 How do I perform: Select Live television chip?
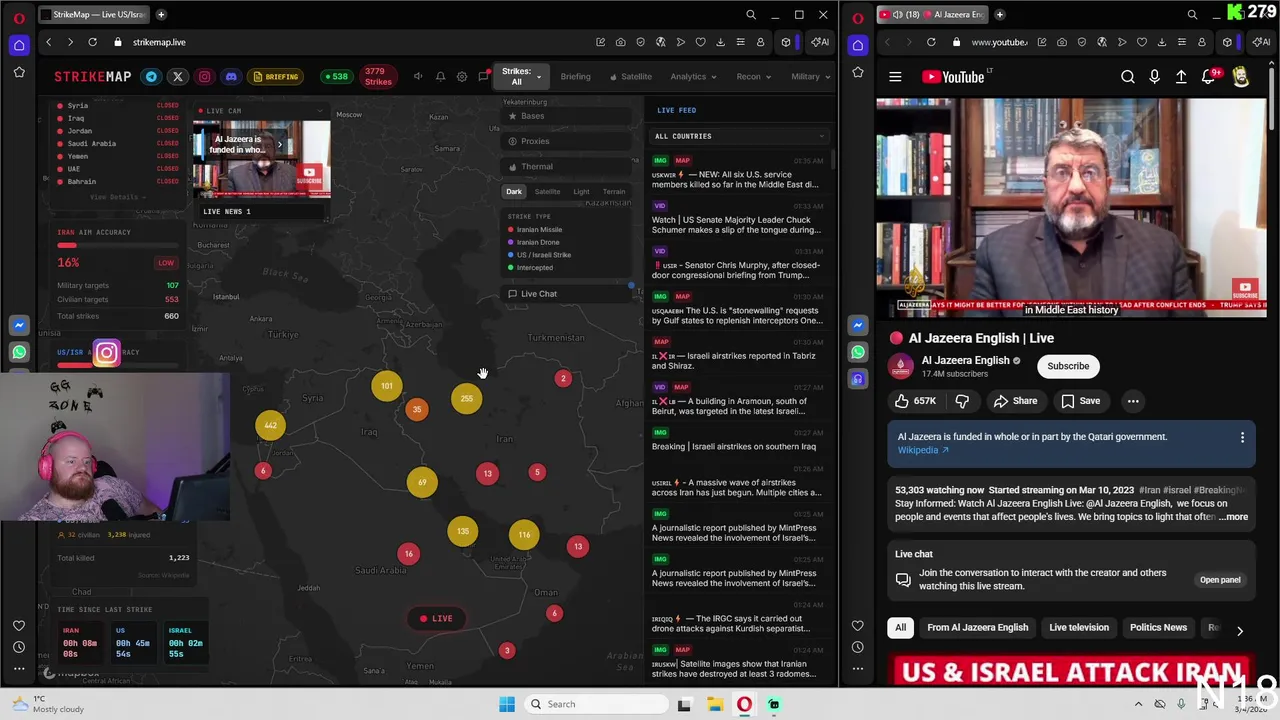(x=1079, y=628)
